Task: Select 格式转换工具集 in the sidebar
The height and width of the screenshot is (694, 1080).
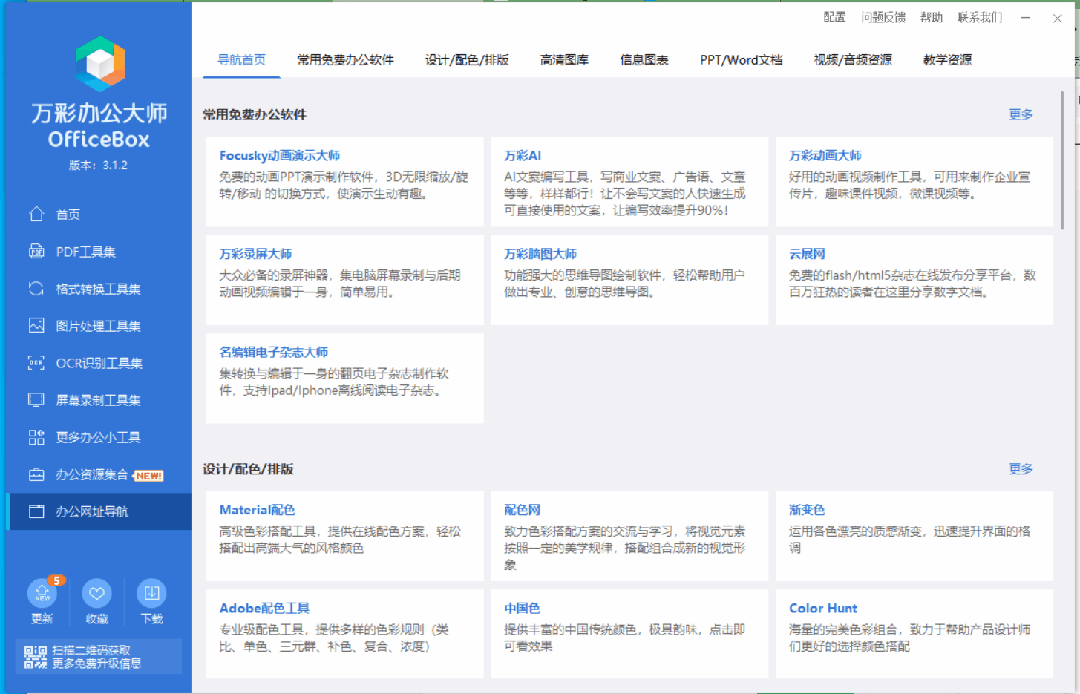Action: pos(99,288)
